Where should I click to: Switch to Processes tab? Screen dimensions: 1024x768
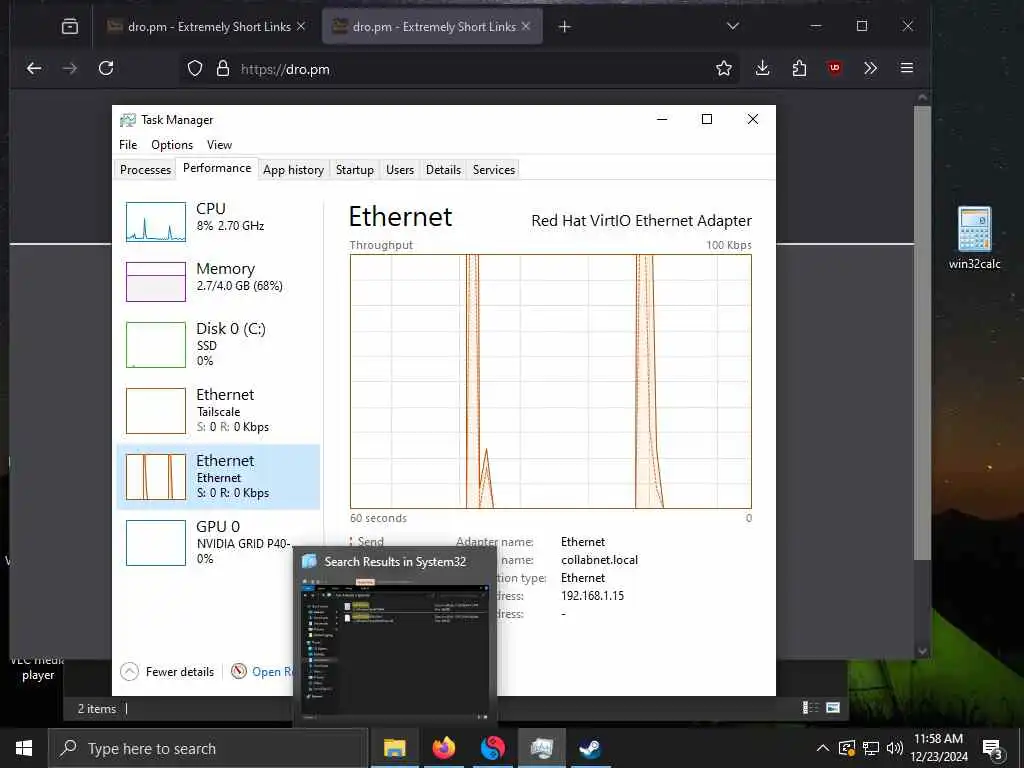(145, 170)
